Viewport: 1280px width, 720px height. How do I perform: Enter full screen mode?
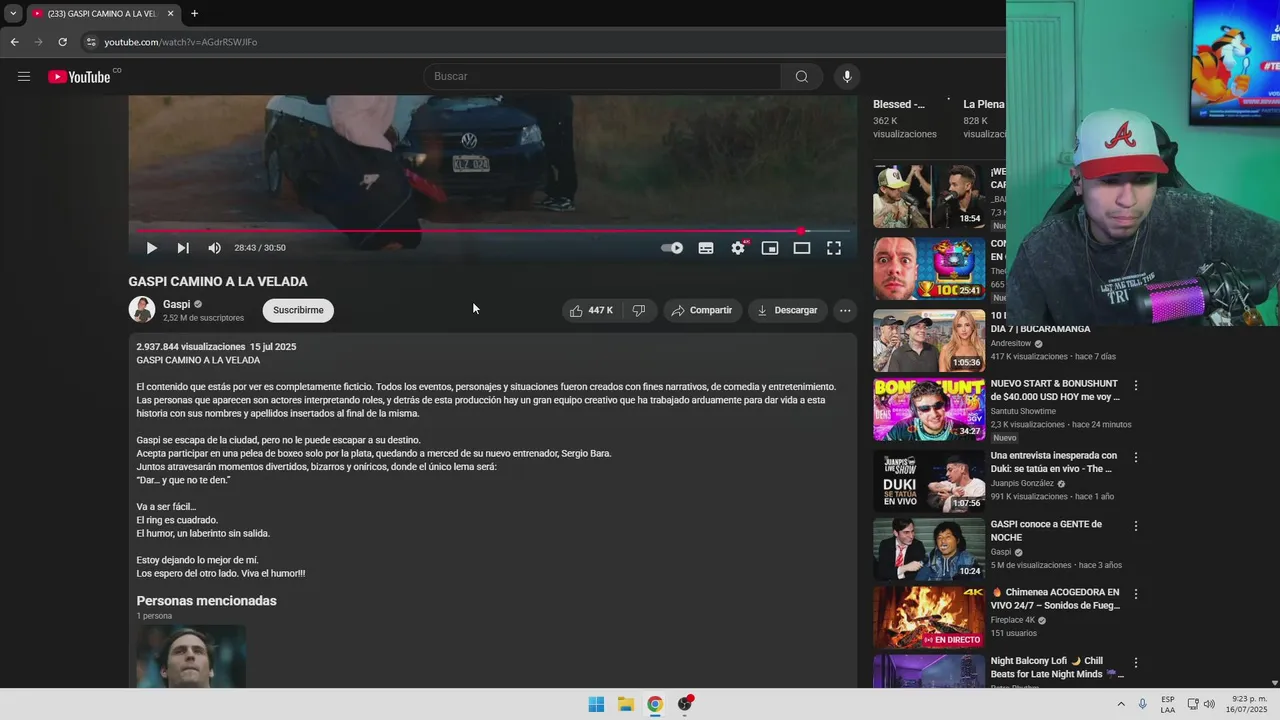point(834,248)
